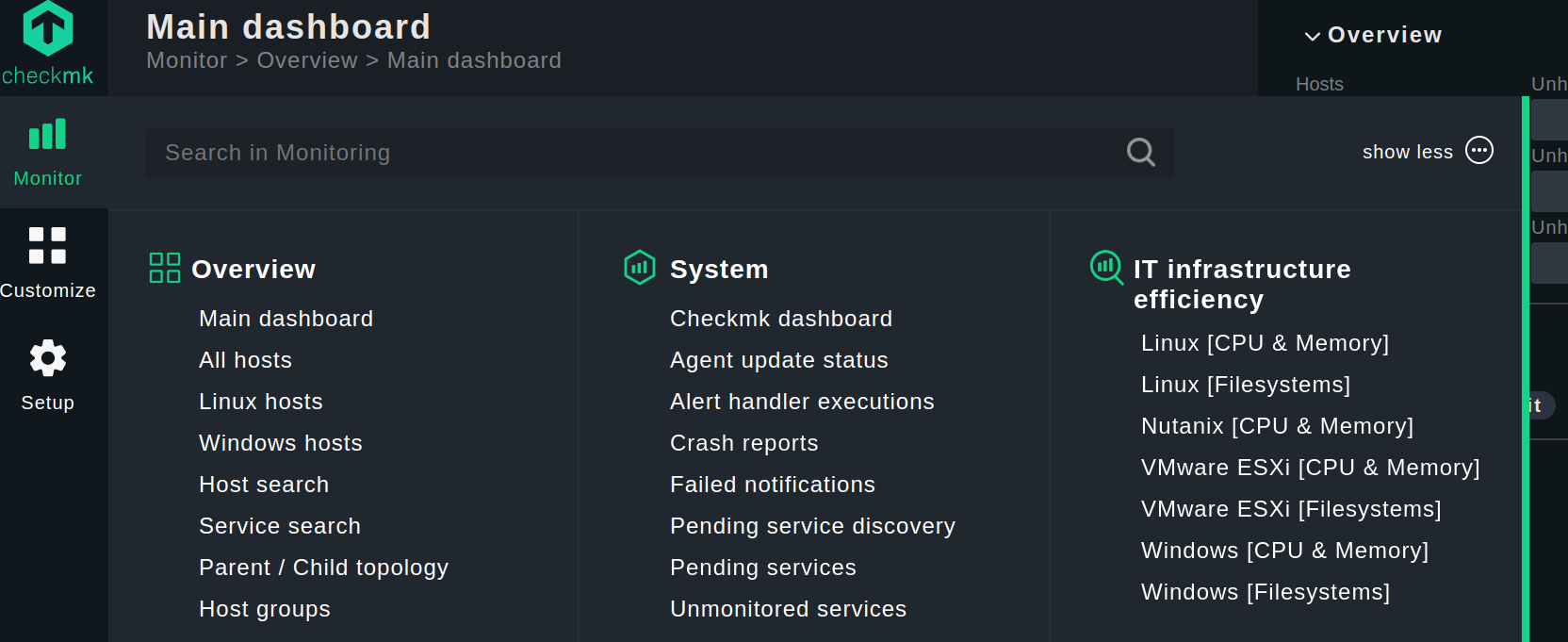This screenshot has height=642, width=1568.
Task: Click the show less link
Action: [x=1408, y=152]
